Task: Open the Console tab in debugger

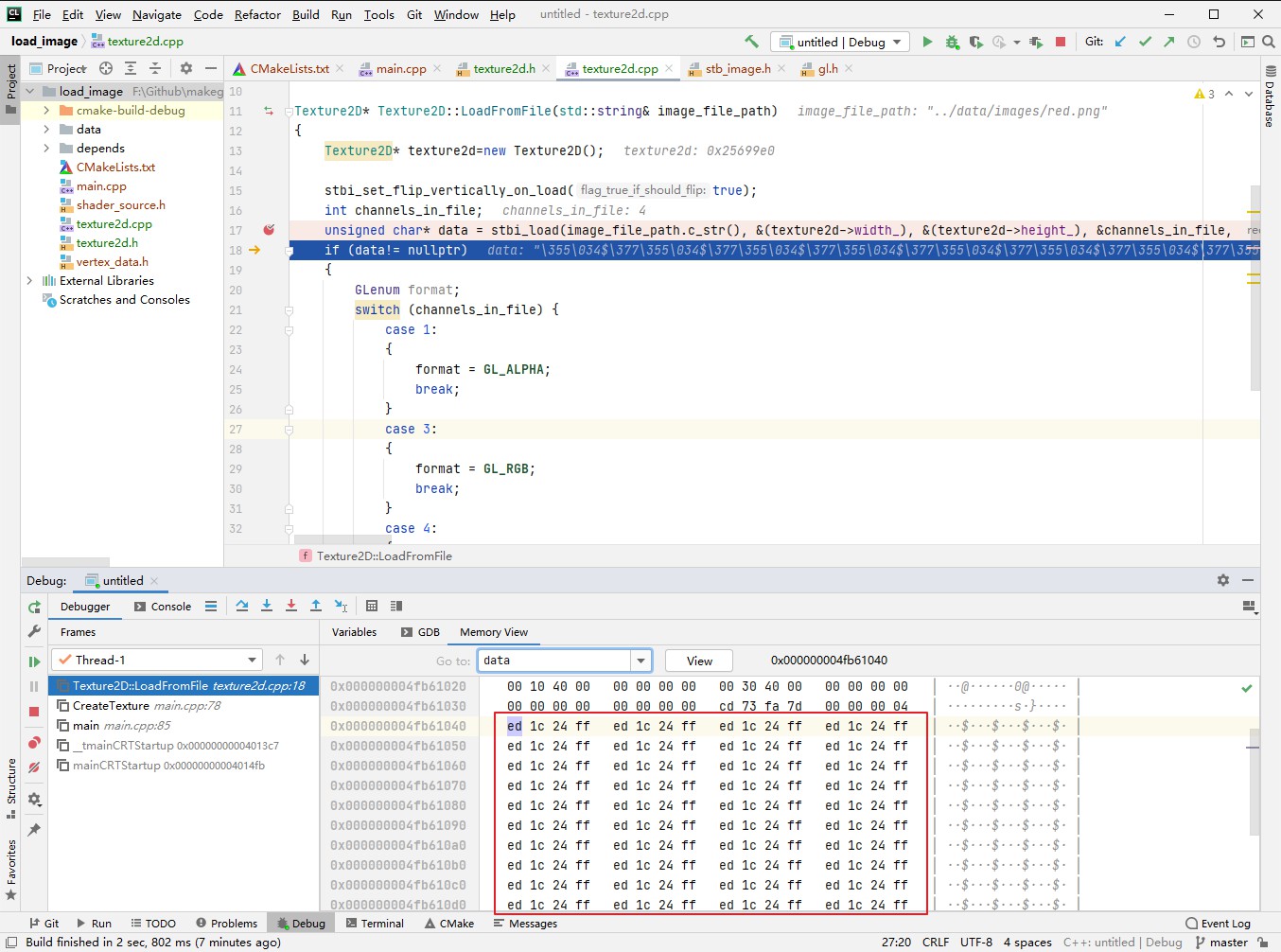Action: pyautogui.click(x=163, y=607)
